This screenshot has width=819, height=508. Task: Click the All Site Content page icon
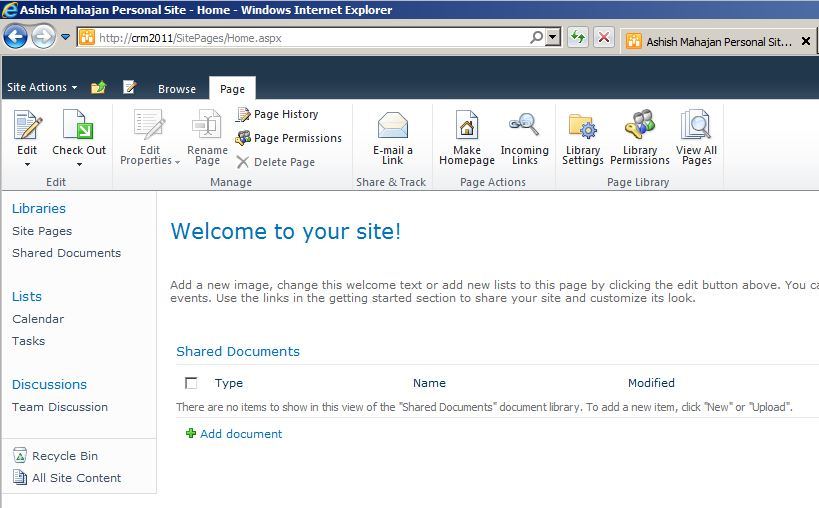click(20, 477)
